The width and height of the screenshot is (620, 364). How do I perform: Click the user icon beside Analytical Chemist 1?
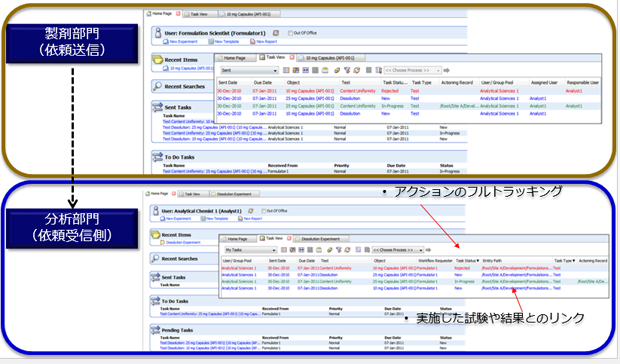(x=156, y=210)
